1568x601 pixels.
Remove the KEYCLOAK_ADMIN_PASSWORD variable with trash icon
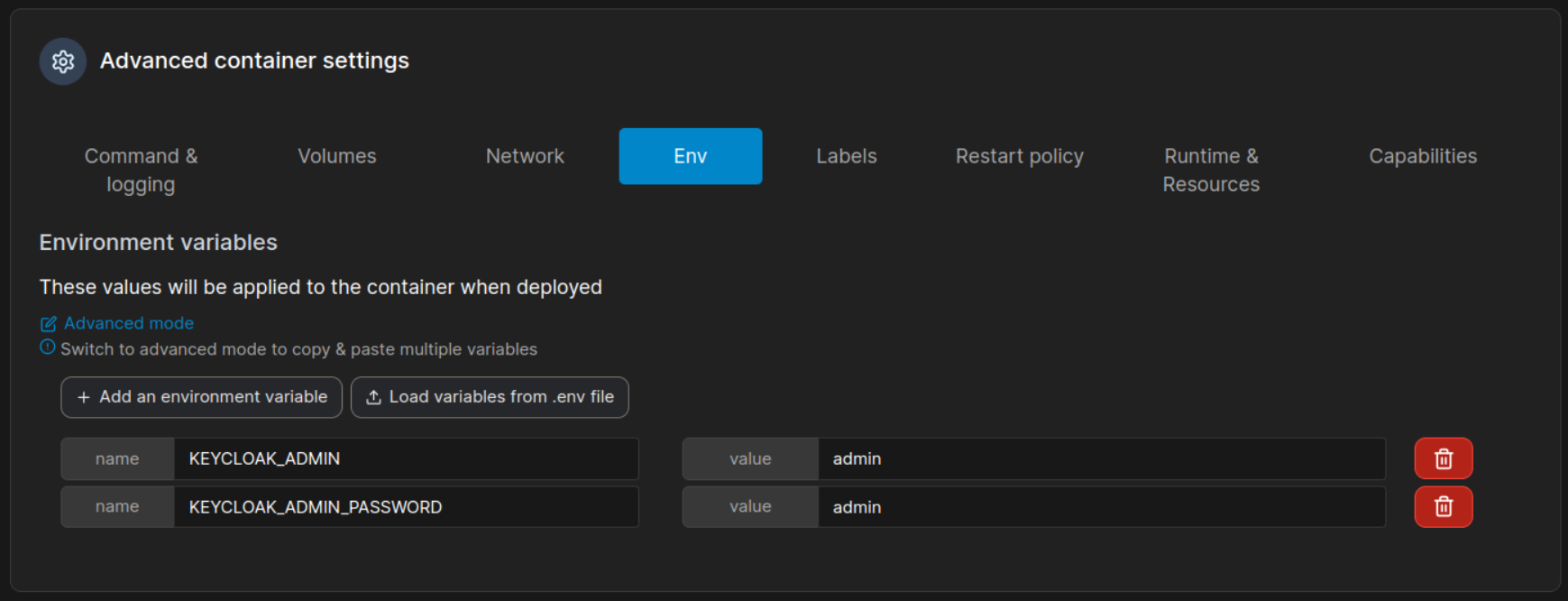(x=1443, y=507)
